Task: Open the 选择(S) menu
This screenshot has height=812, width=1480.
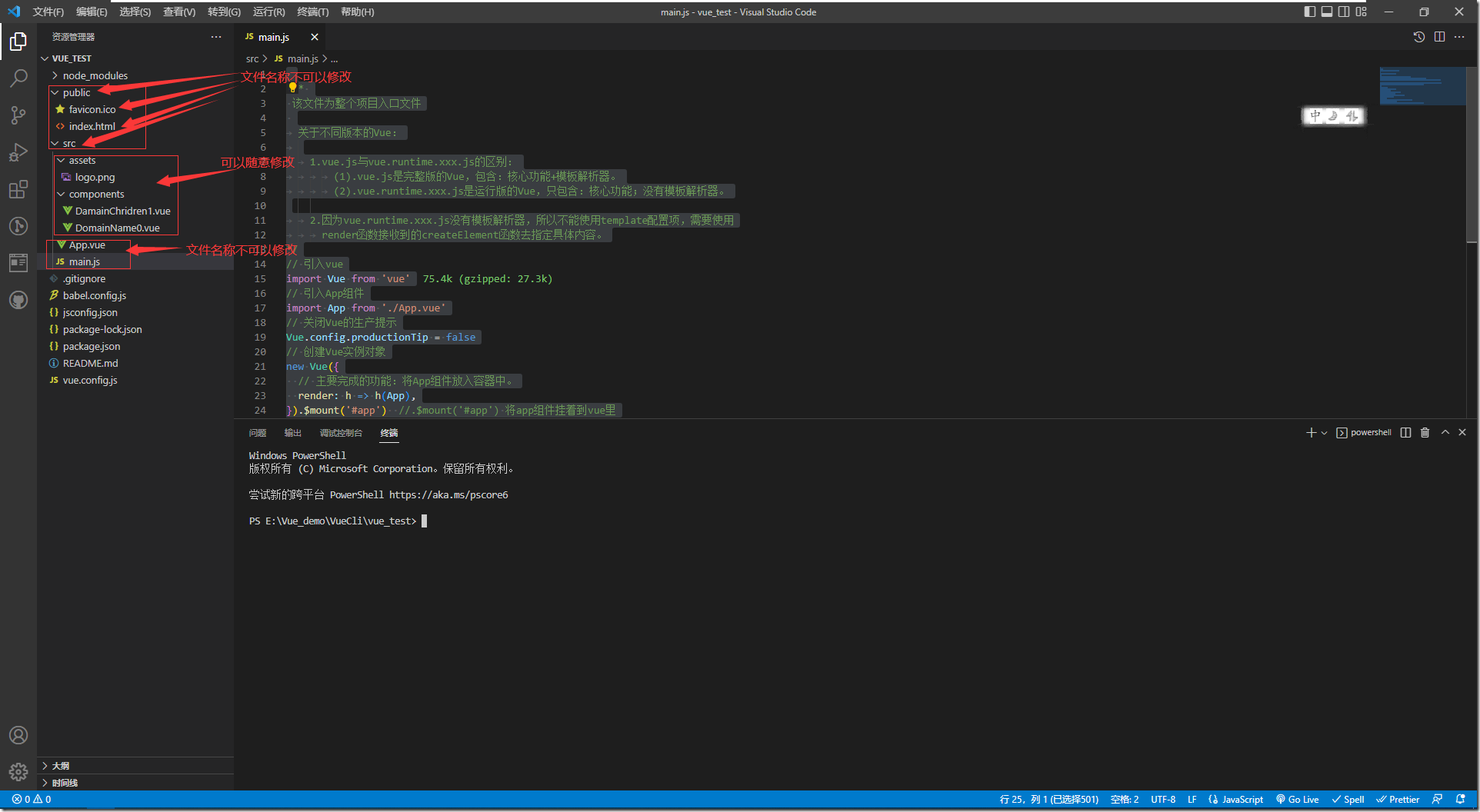Action: click(x=135, y=12)
